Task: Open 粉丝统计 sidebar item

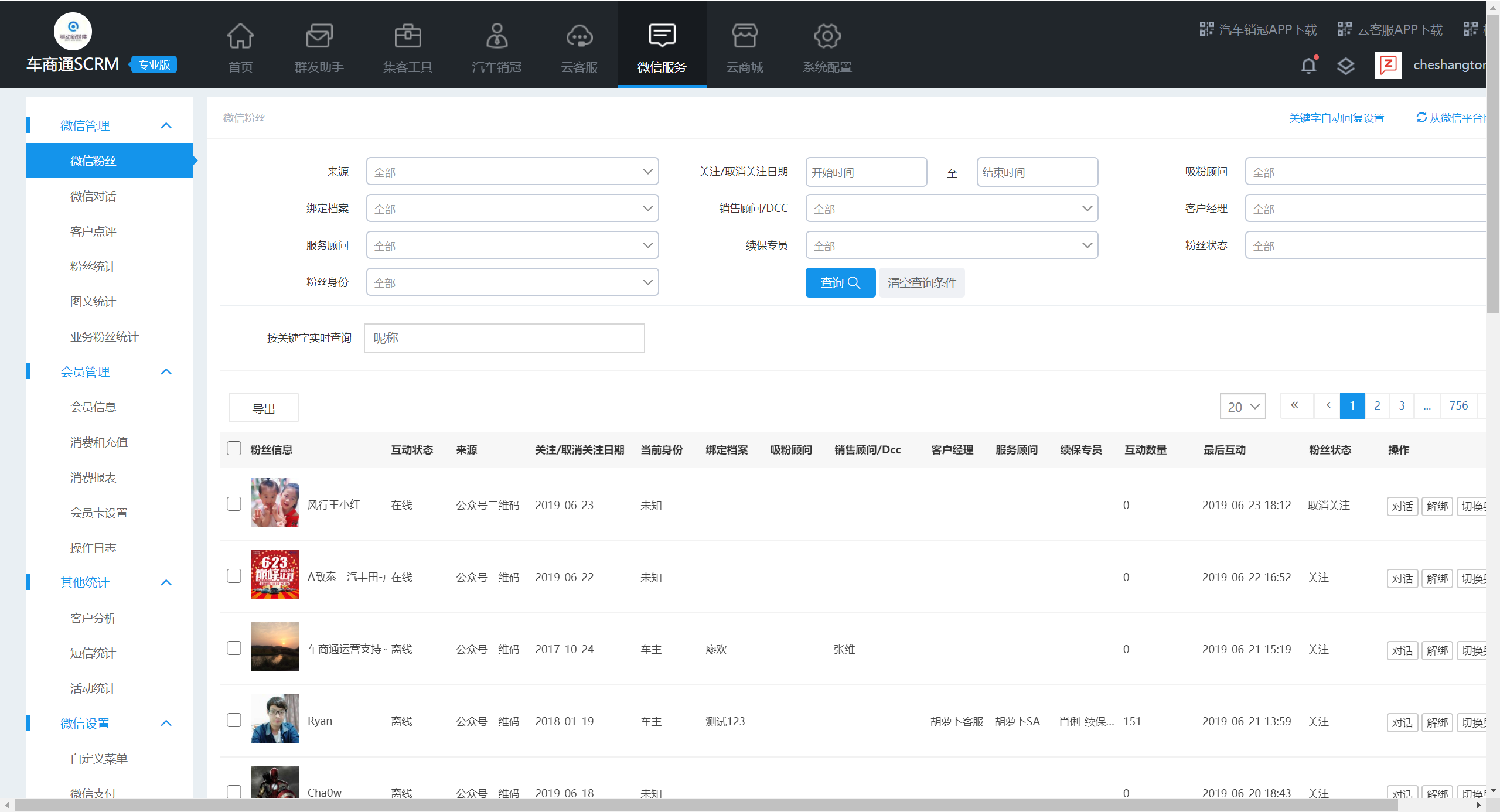Action: coord(93,267)
